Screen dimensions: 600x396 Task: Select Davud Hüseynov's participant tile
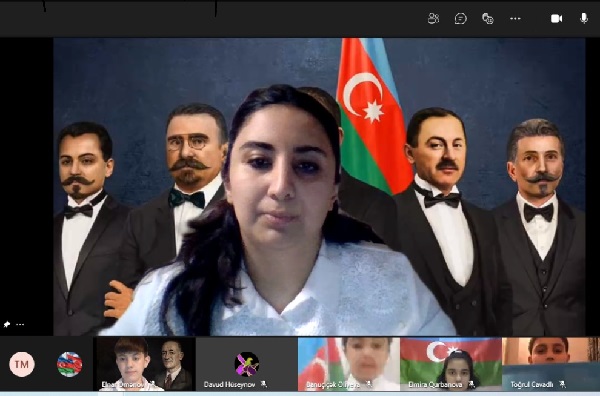pos(247,364)
